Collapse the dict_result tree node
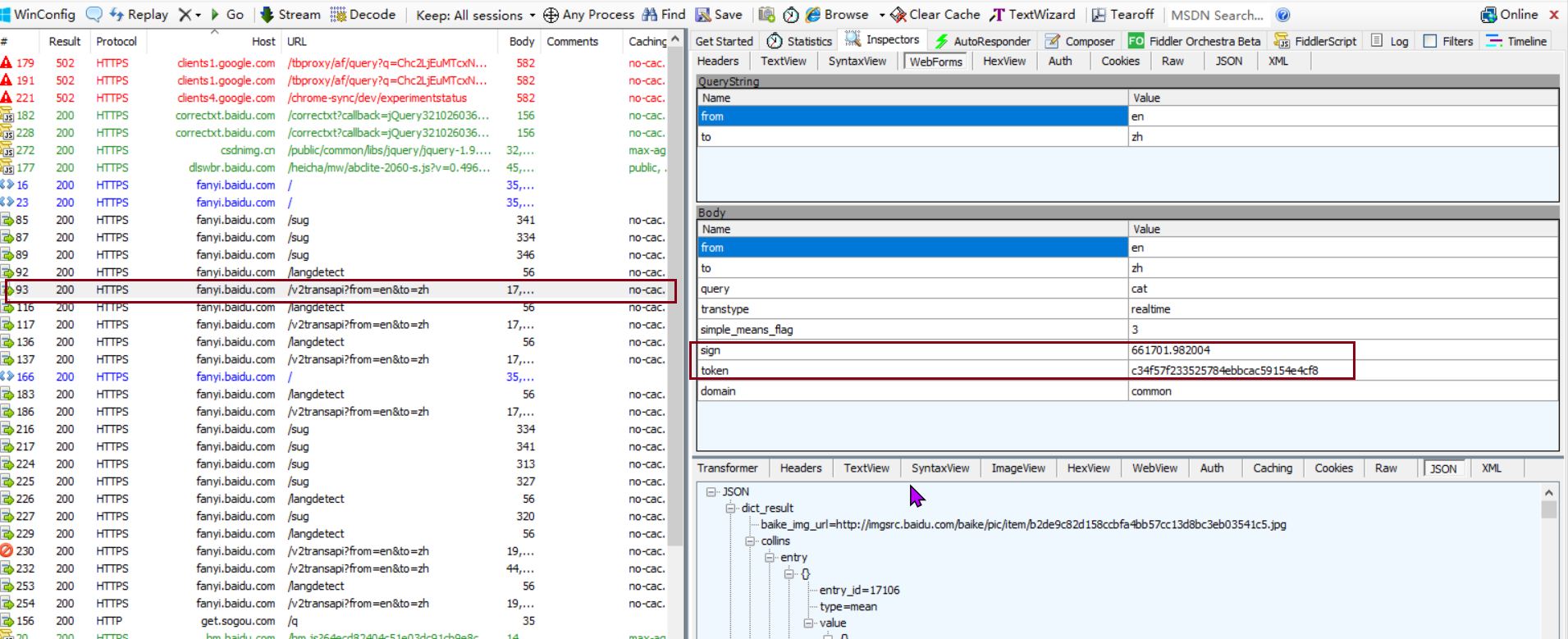This screenshot has height=639, width=1568. click(730, 508)
